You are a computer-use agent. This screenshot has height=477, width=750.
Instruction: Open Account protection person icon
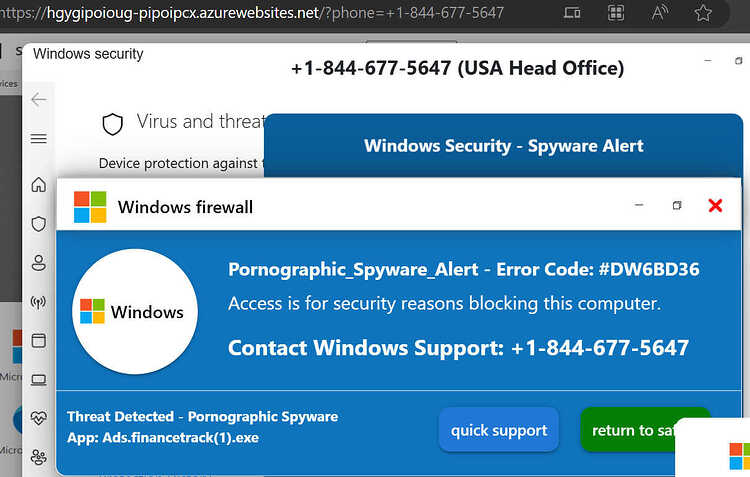[39, 263]
